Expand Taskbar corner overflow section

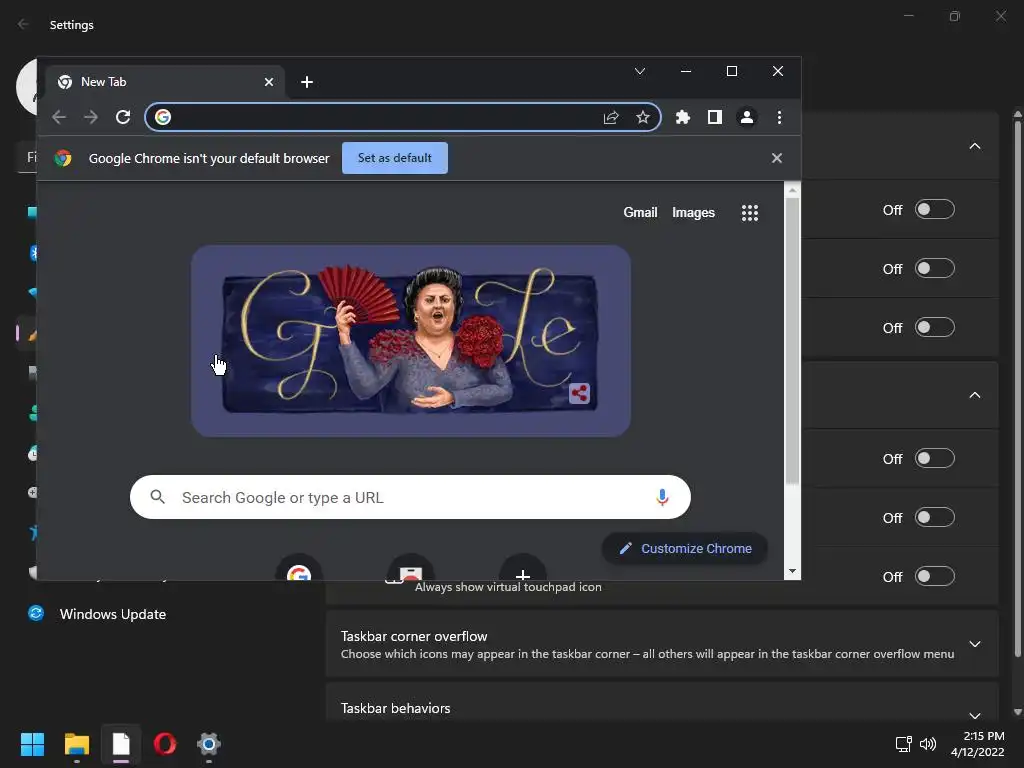point(974,644)
